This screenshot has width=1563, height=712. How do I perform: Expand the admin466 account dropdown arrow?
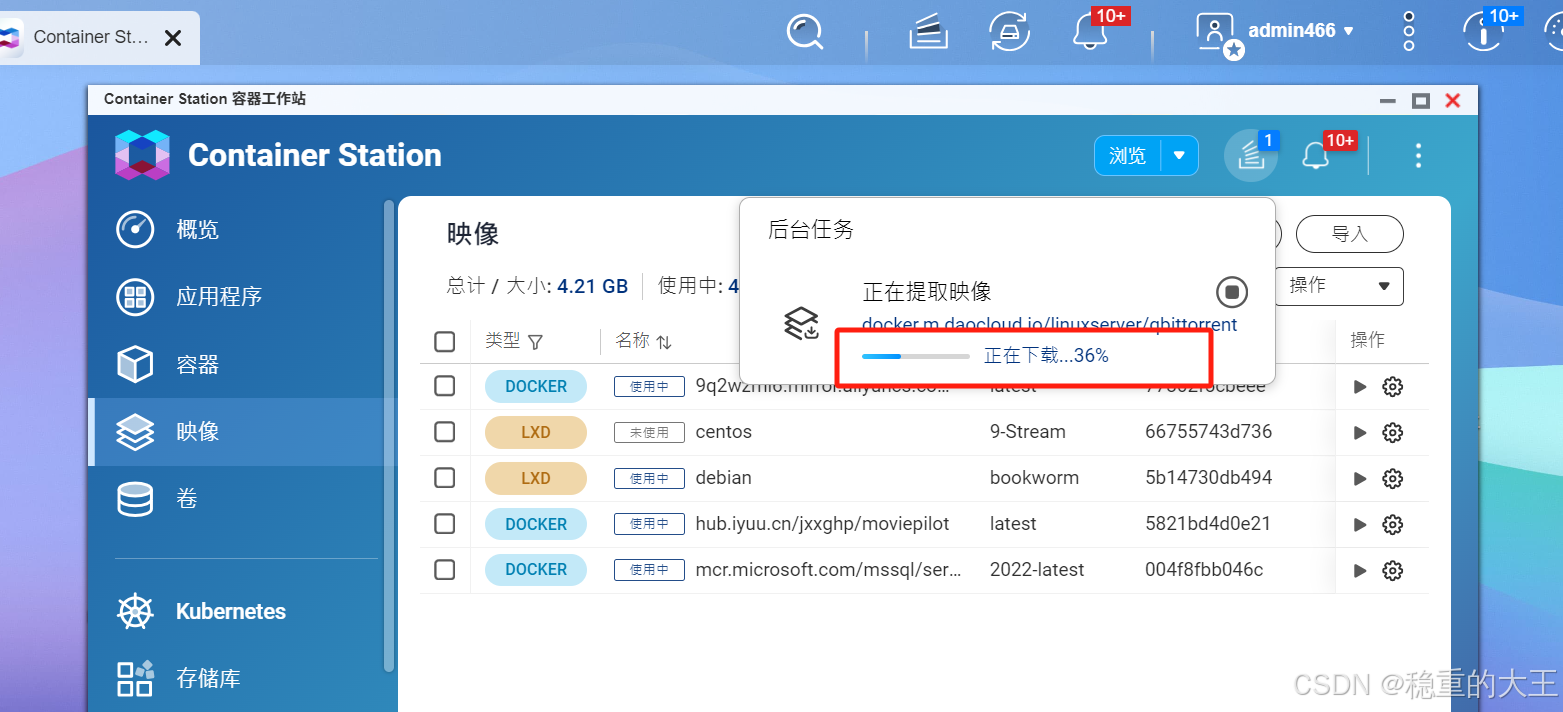(x=1348, y=31)
